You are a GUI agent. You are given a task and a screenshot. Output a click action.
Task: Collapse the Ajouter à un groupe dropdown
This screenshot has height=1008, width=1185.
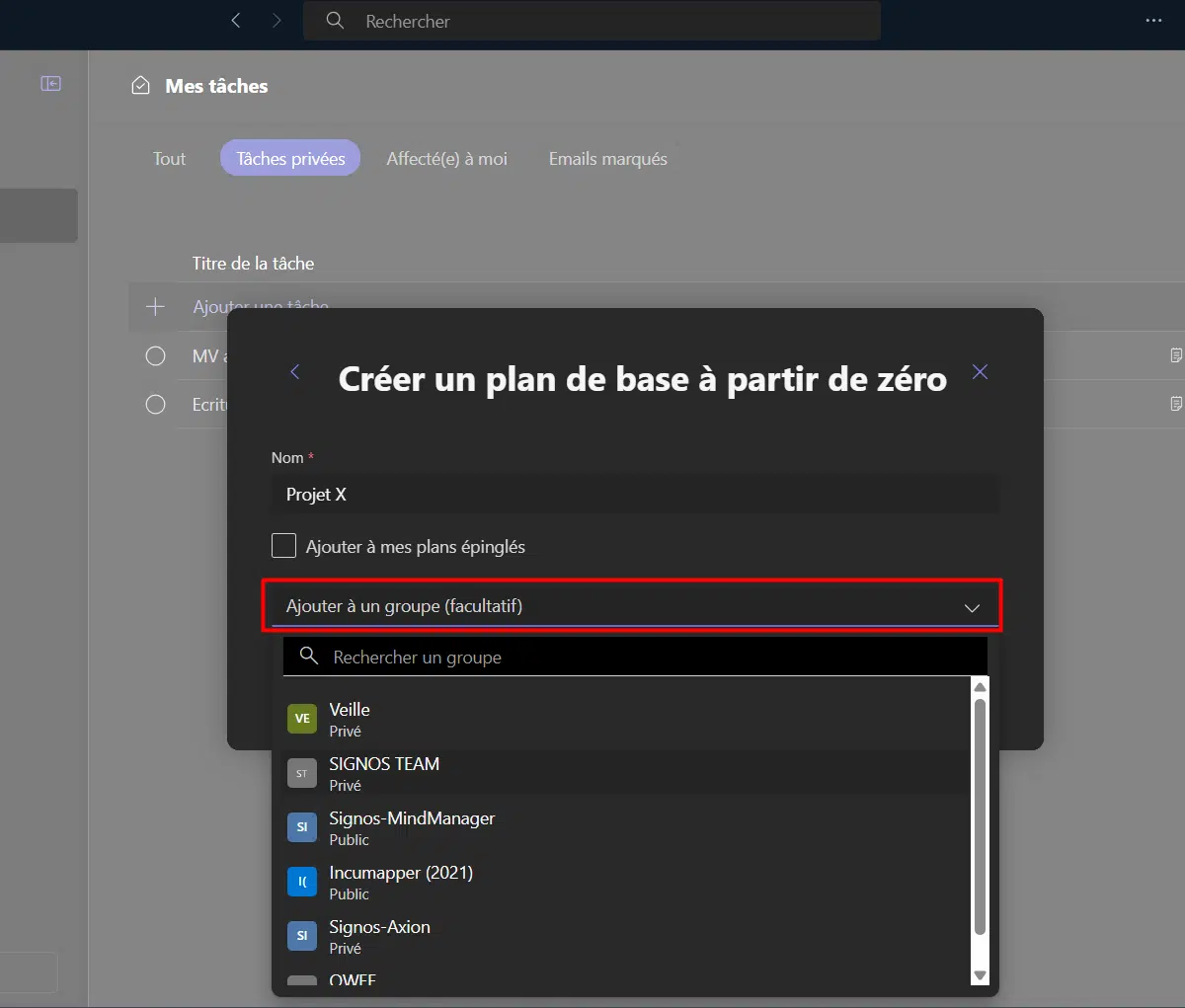click(972, 607)
